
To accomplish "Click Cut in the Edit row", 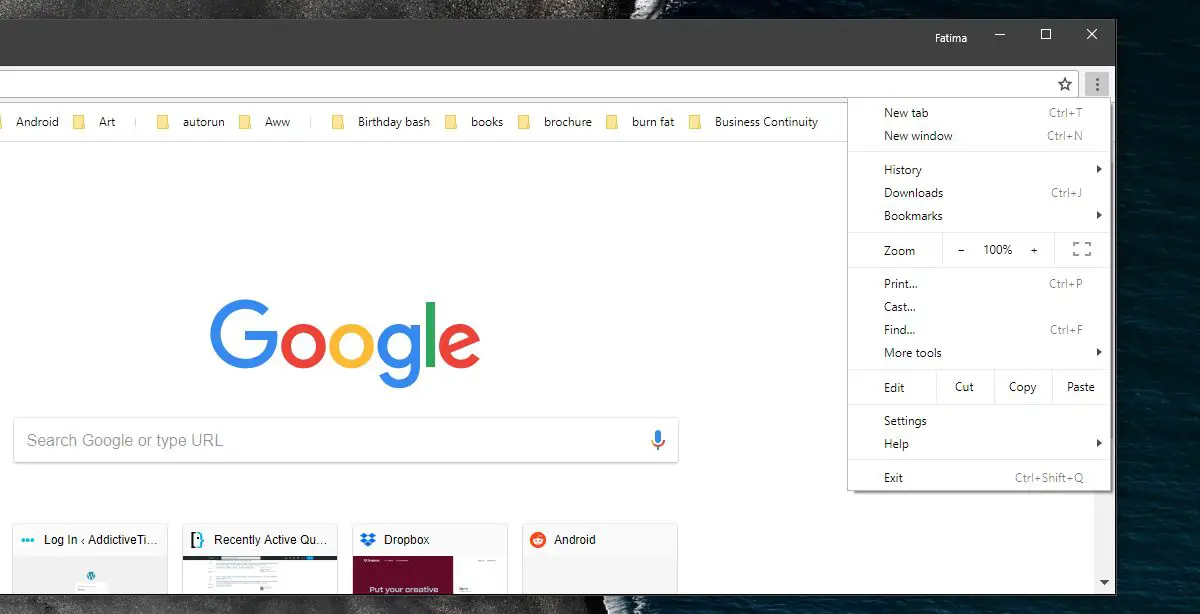I will 965,387.
